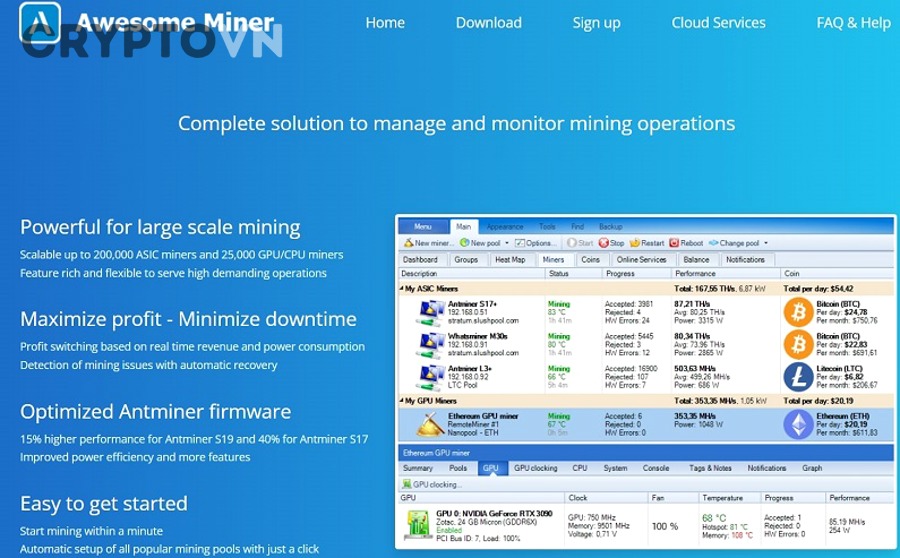
Task: Open the blue Menu button
Action: 423,227
